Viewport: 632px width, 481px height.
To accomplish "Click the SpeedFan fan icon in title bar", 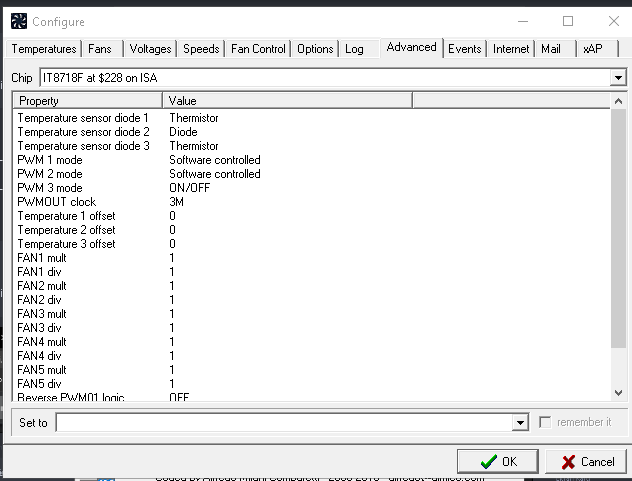I will point(19,21).
